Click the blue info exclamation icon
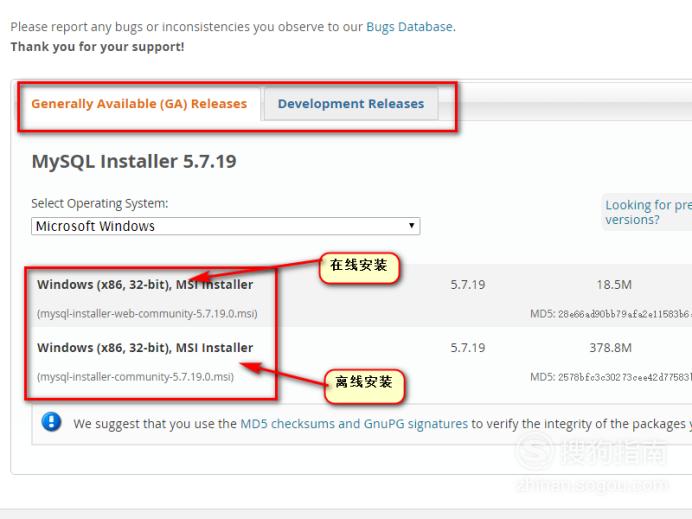The height and width of the screenshot is (519, 692). click(x=51, y=421)
